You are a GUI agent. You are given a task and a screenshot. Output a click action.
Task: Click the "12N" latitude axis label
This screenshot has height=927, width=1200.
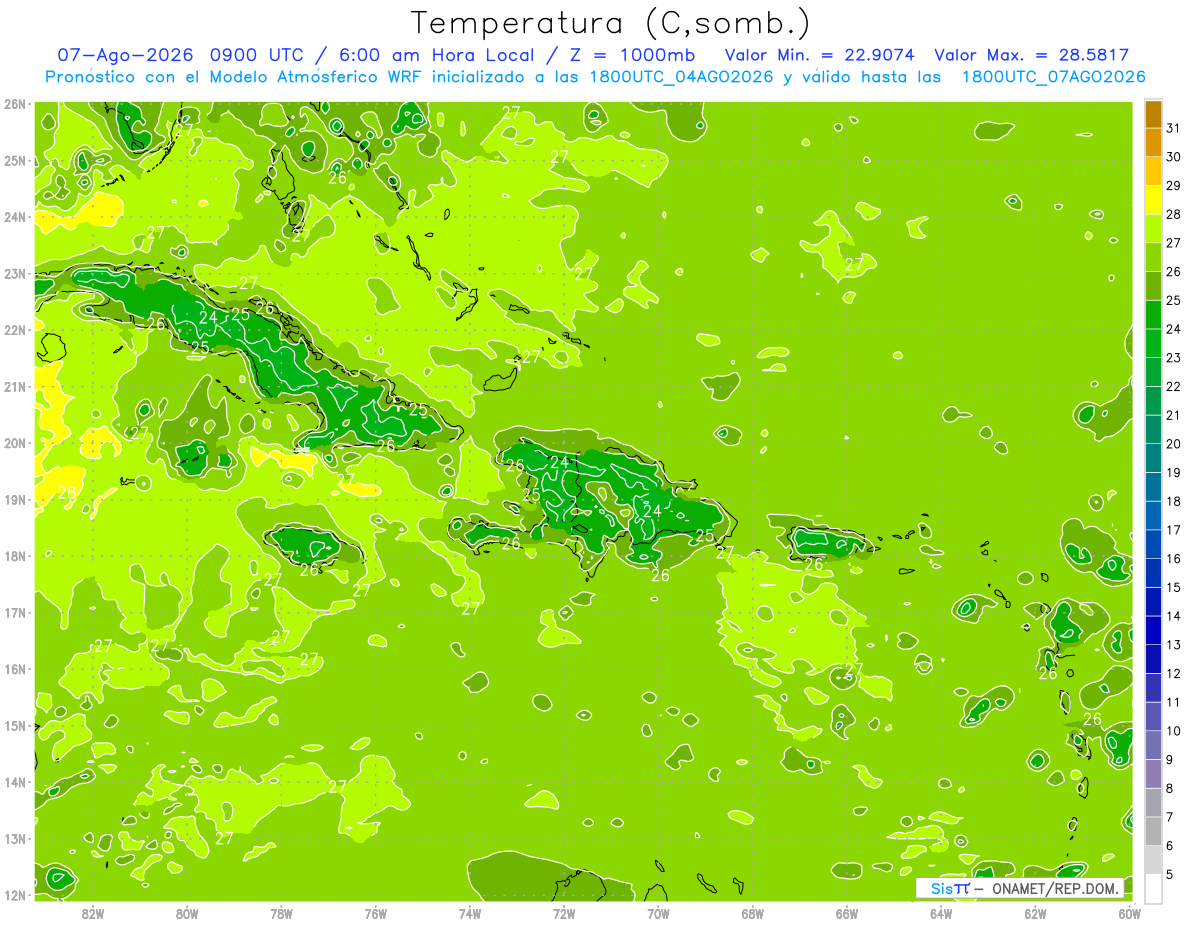coord(15,895)
